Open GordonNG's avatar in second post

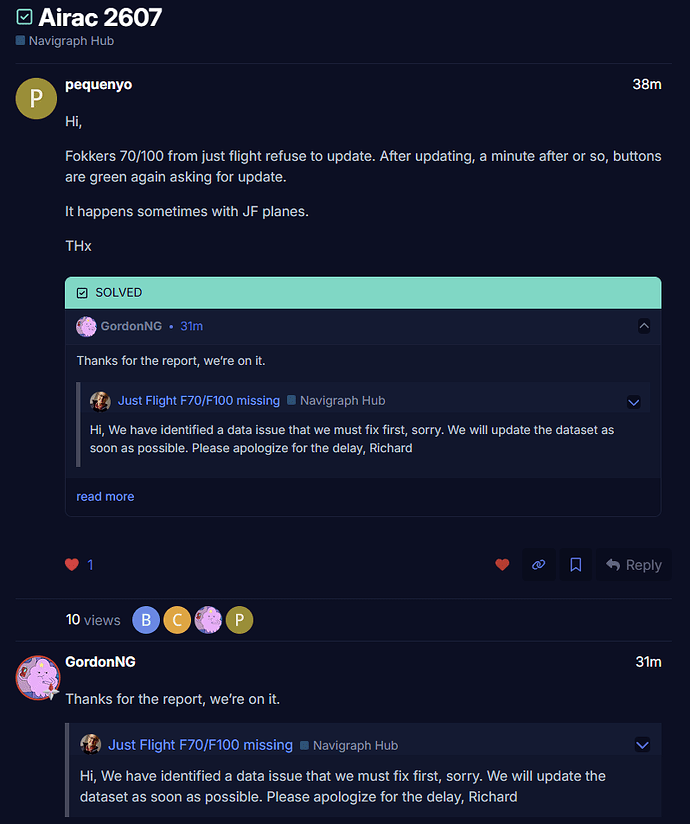37,677
